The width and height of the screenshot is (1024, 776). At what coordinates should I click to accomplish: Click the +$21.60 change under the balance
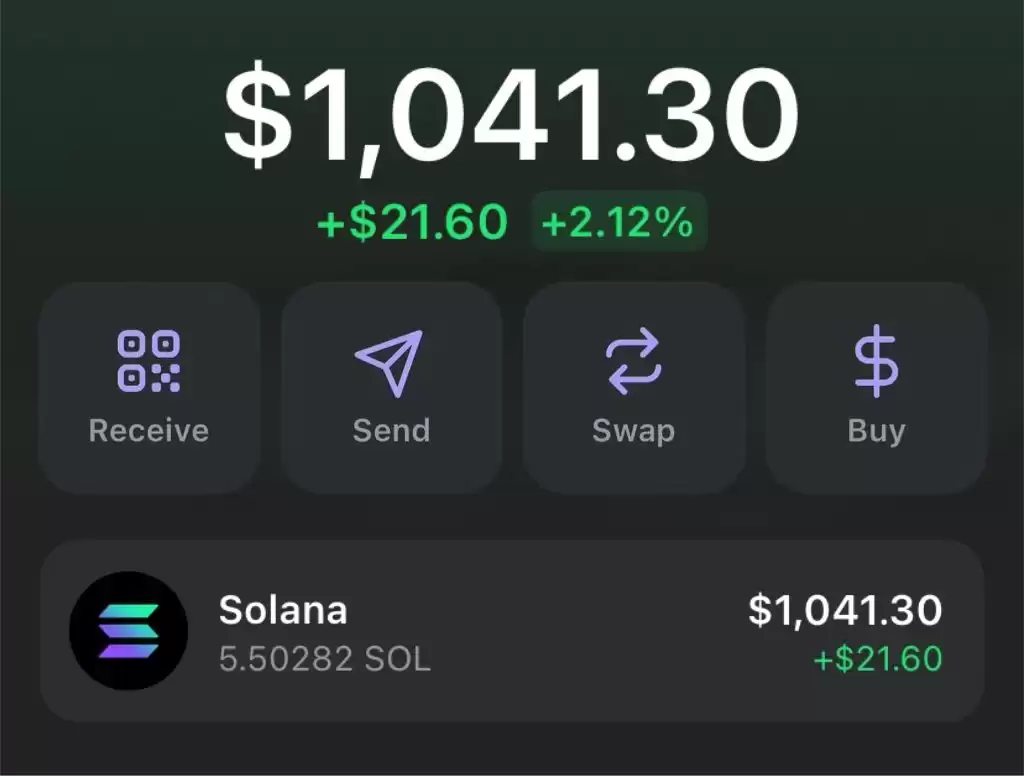[x=412, y=222]
